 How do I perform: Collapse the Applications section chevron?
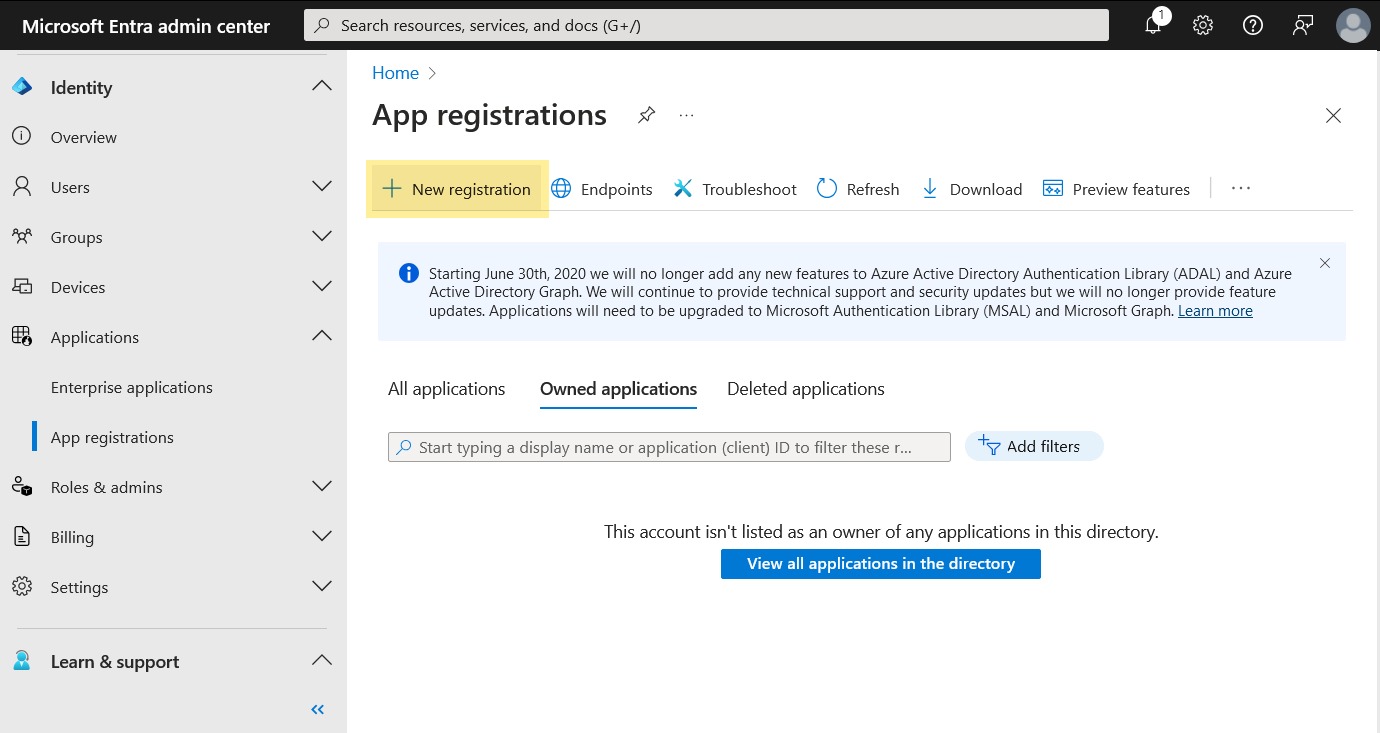coord(322,336)
